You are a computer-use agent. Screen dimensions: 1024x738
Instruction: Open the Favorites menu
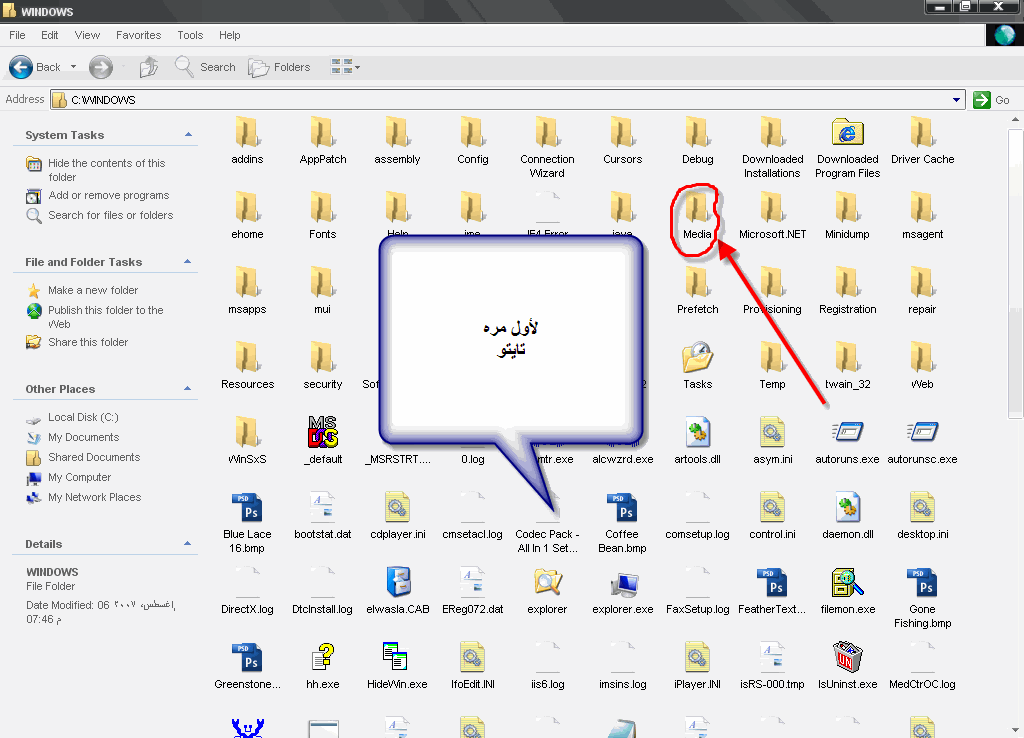[138, 35]
